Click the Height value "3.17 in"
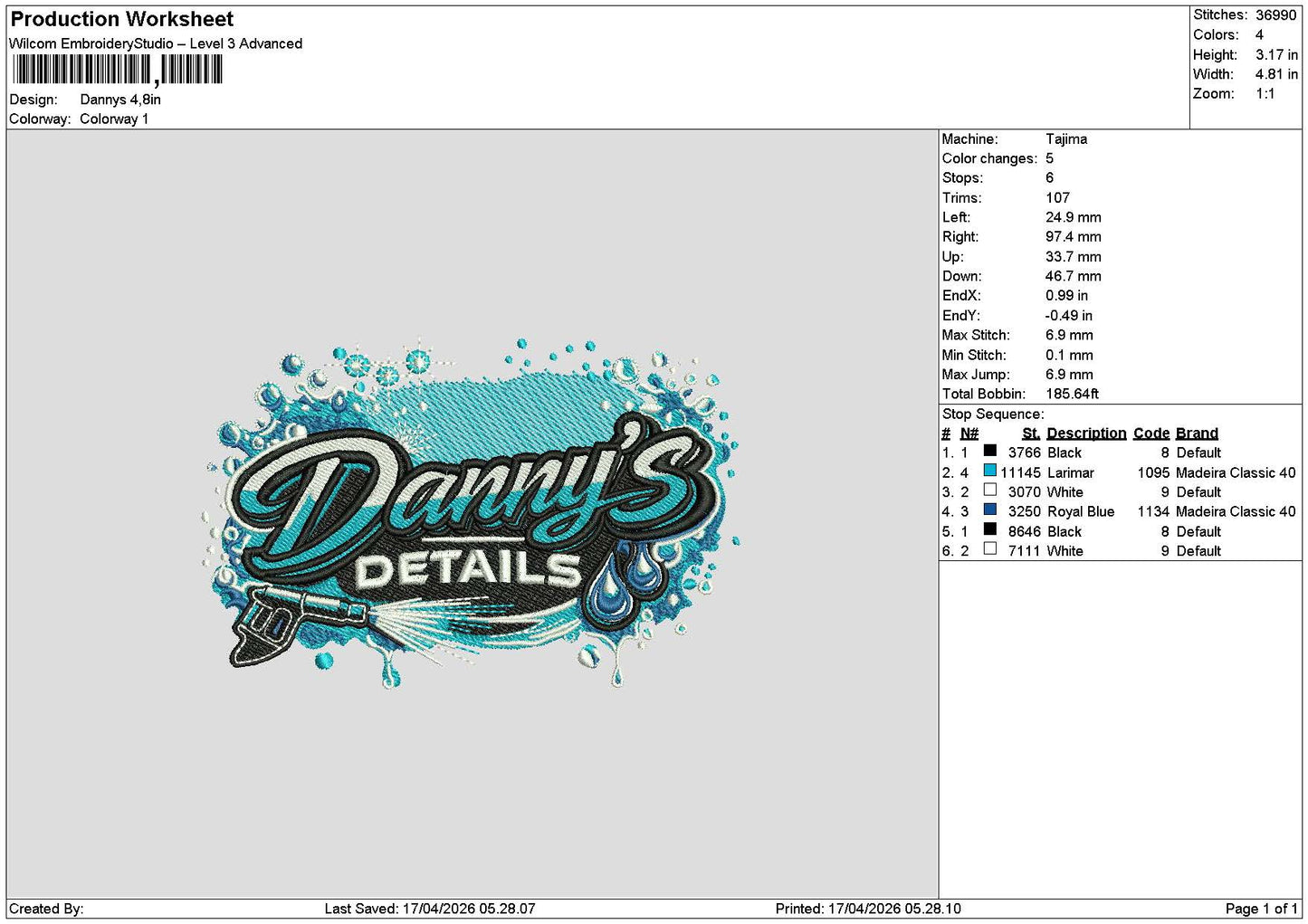 (x=1276, y=54)
